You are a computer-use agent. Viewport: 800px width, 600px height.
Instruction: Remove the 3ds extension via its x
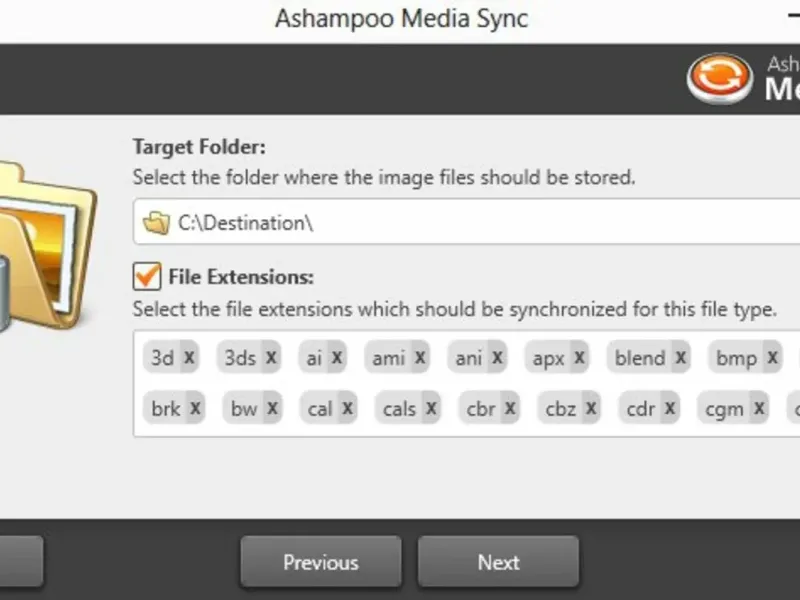coord(271,357)
